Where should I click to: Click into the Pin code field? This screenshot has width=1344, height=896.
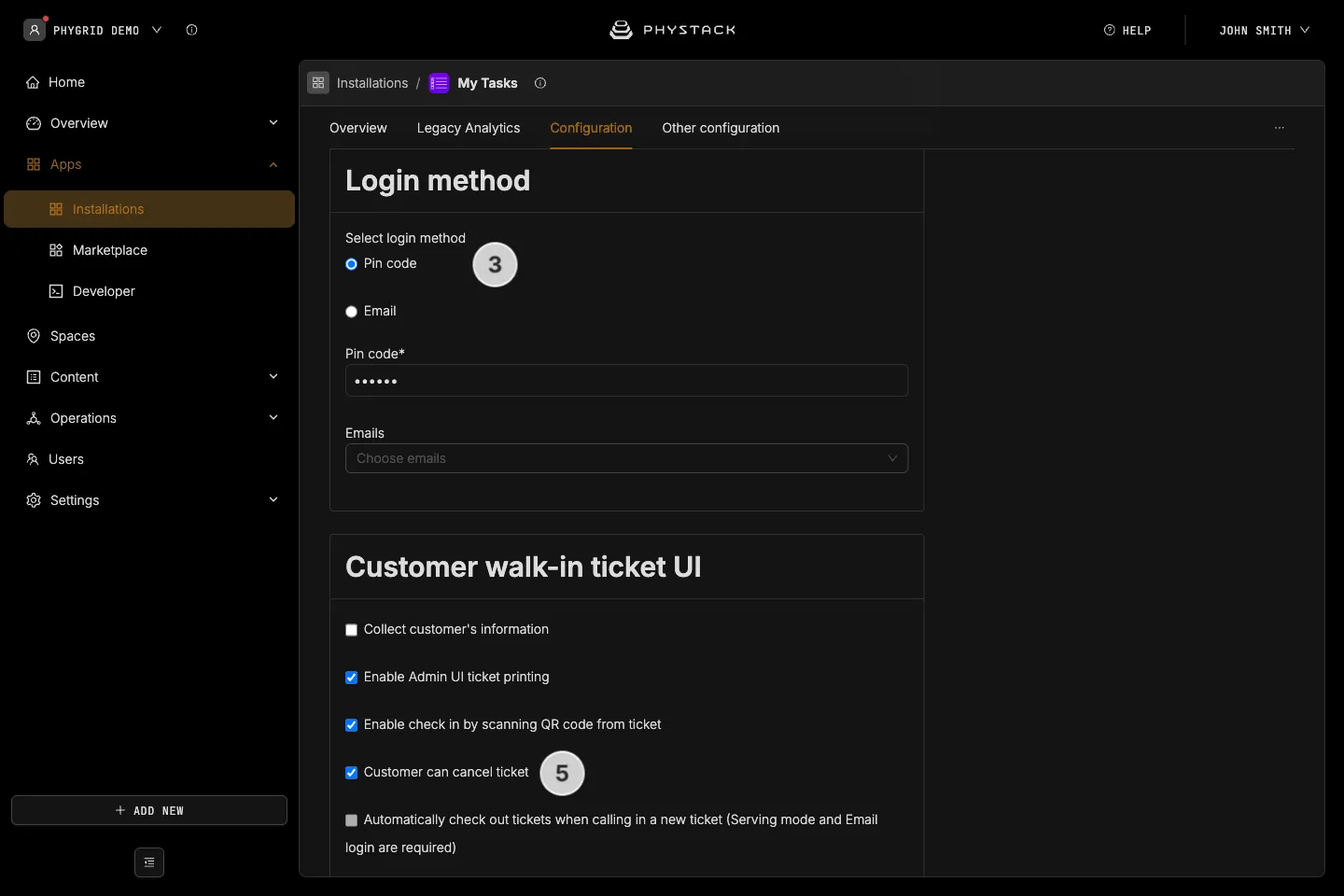[626, 381]
